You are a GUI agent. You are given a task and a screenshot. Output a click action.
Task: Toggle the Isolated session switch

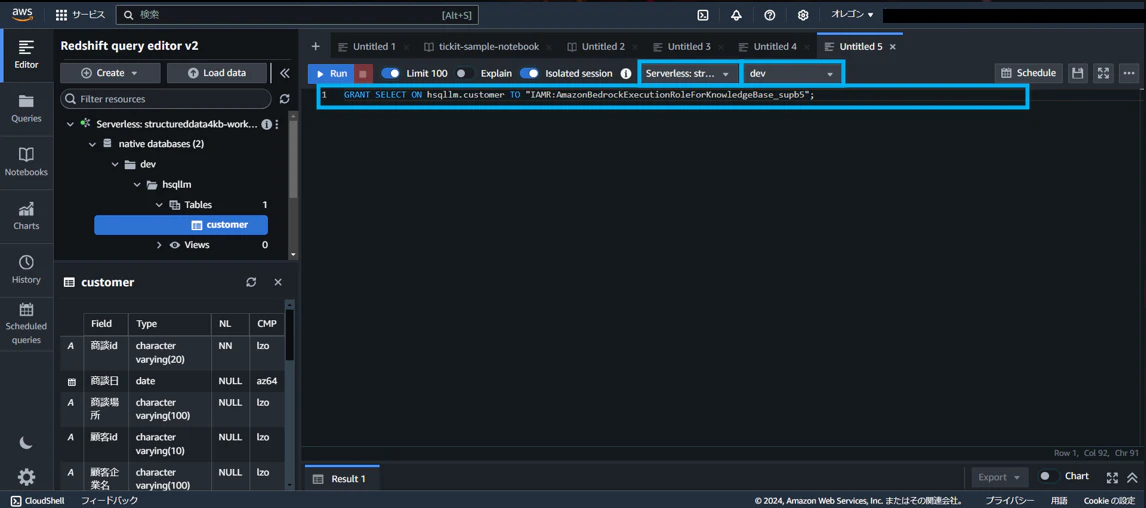(x=529, y=73)
